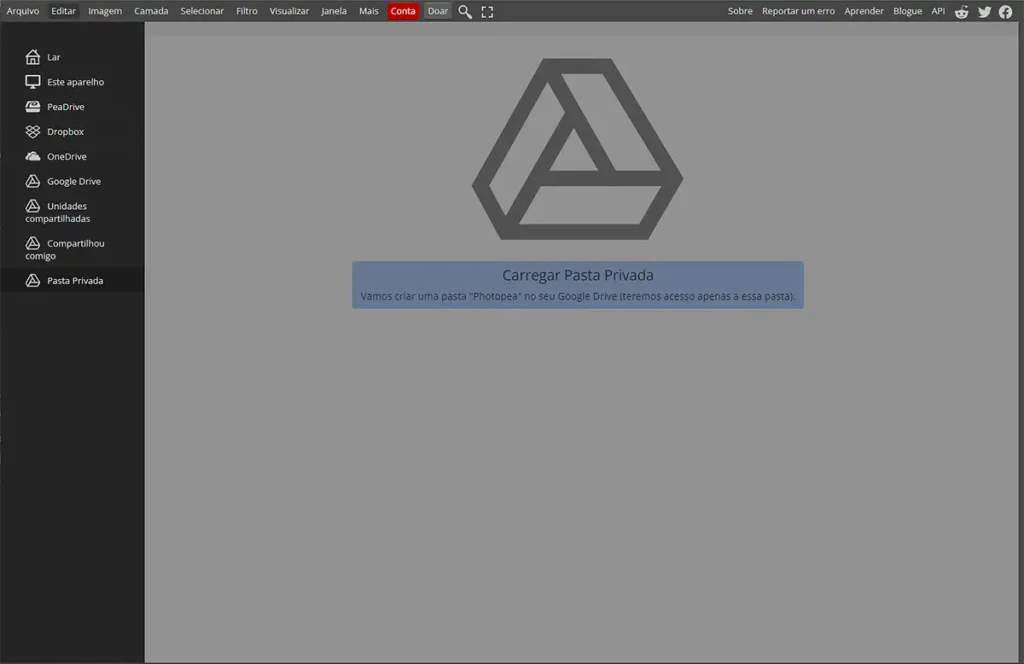Open the Reddit link icon
The image size is (1024, 664).
pos(961,12)
